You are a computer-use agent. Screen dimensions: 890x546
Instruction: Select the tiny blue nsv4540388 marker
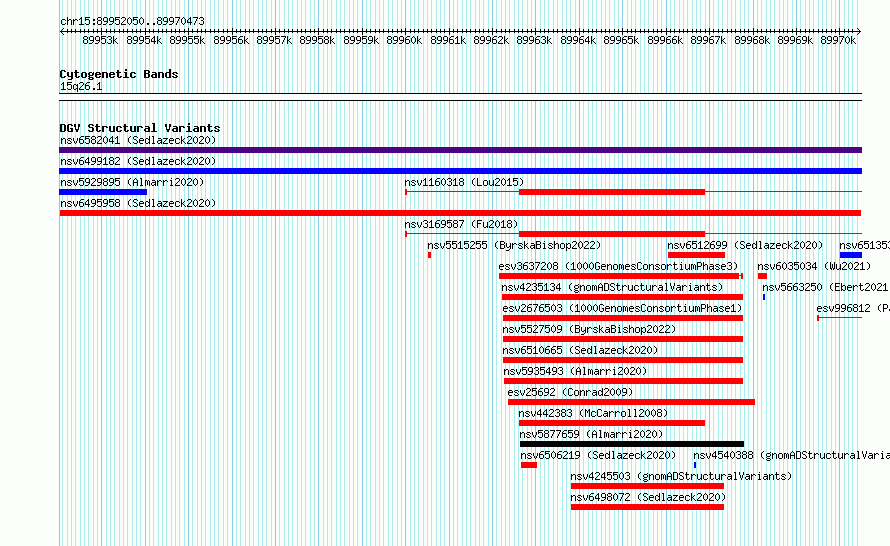coord(695,465)
